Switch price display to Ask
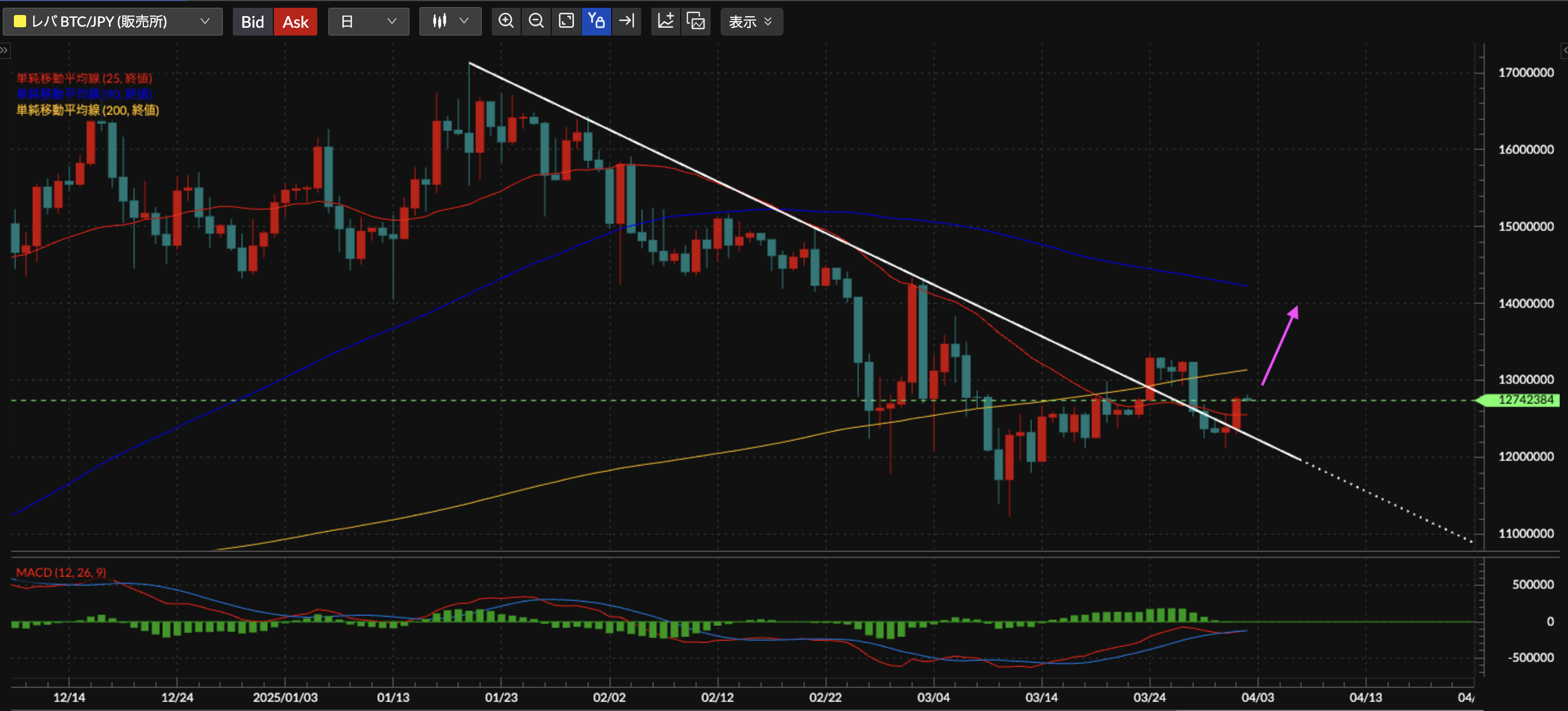 coord(295,21)
